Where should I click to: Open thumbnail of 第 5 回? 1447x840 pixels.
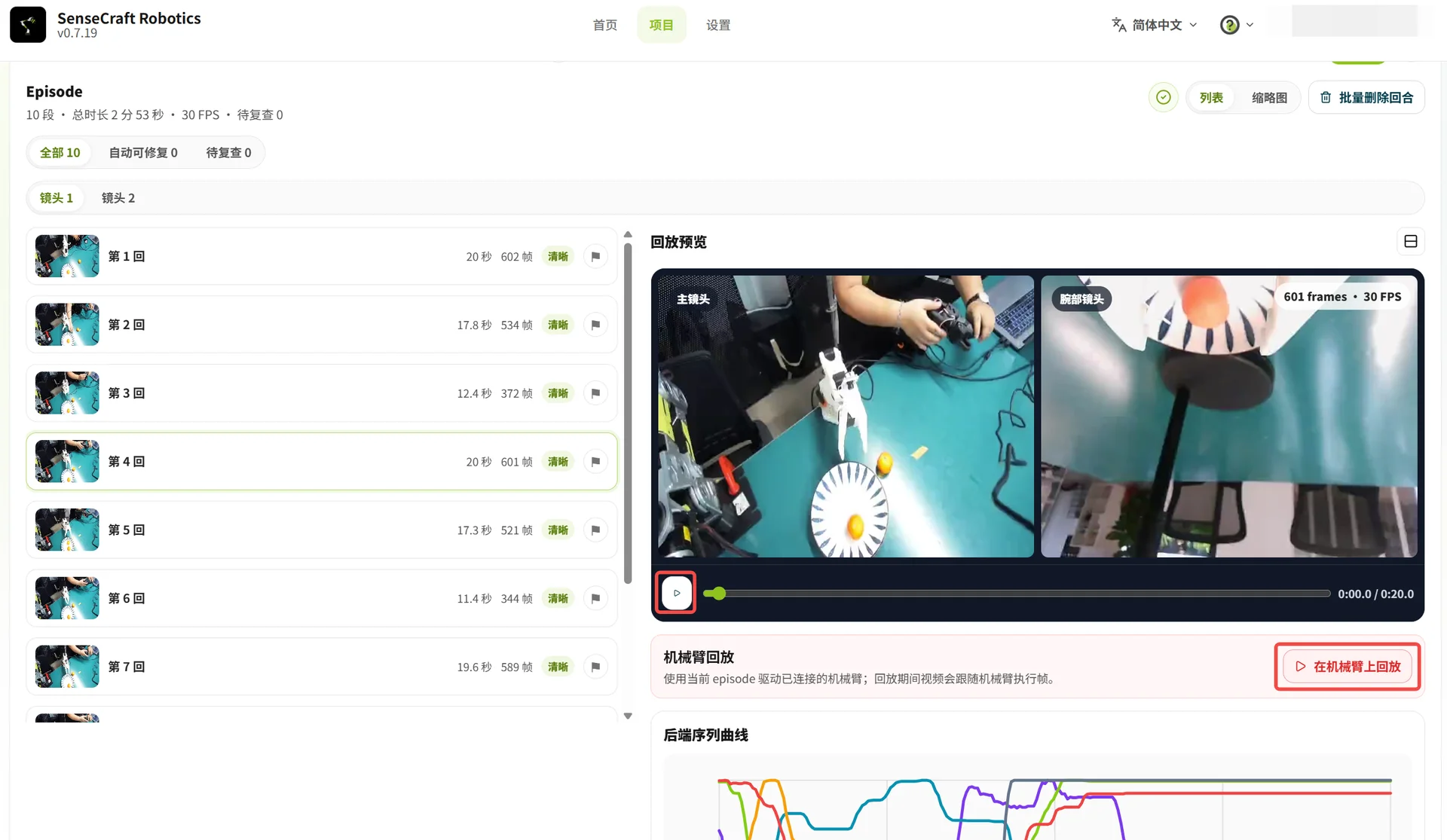tap(67, 530)
